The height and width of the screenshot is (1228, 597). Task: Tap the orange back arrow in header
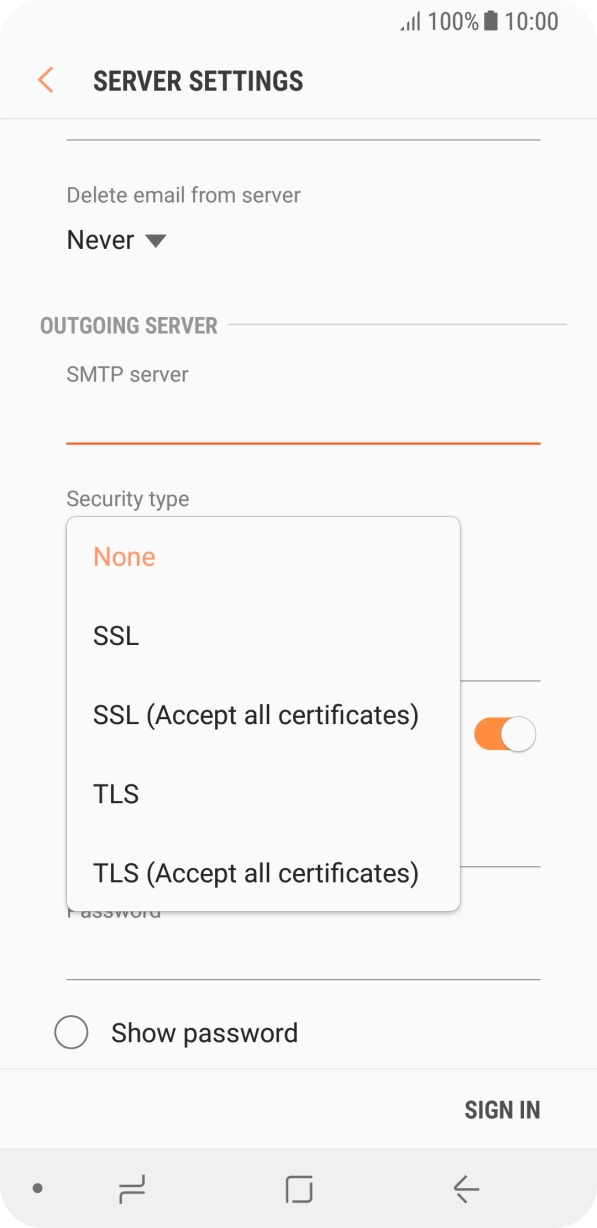point(45,80)
